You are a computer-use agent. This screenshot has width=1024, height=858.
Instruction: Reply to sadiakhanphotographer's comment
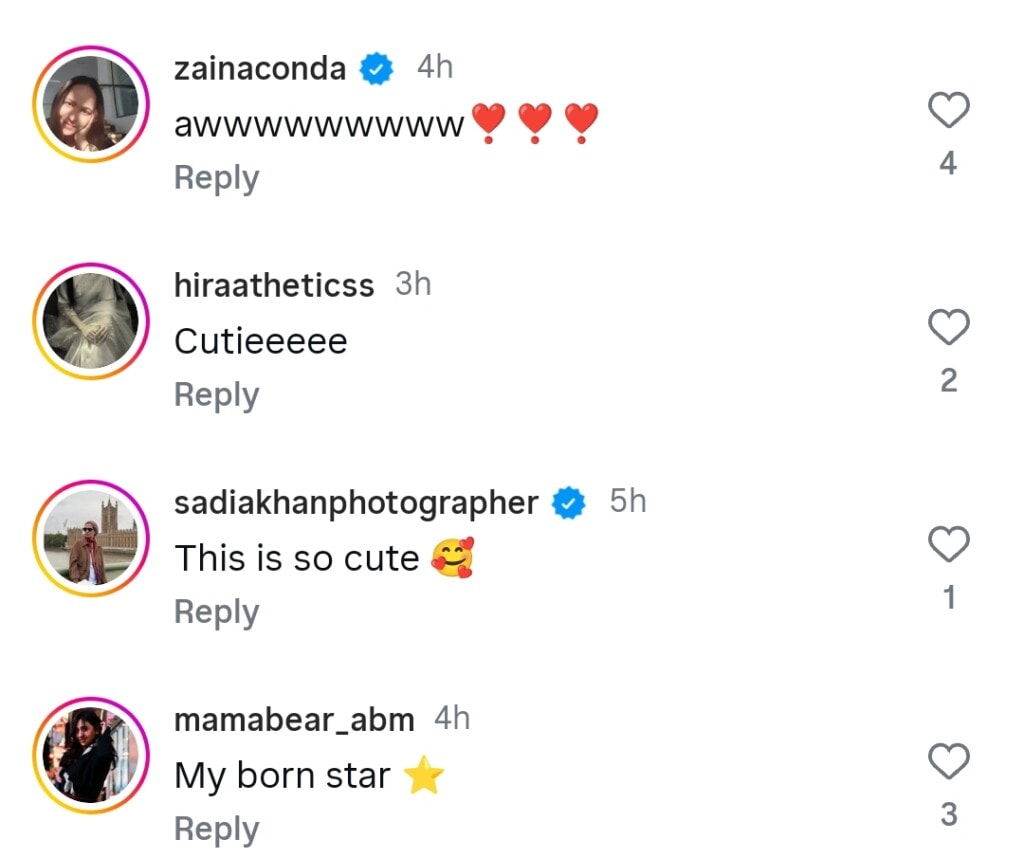point(216,611)
